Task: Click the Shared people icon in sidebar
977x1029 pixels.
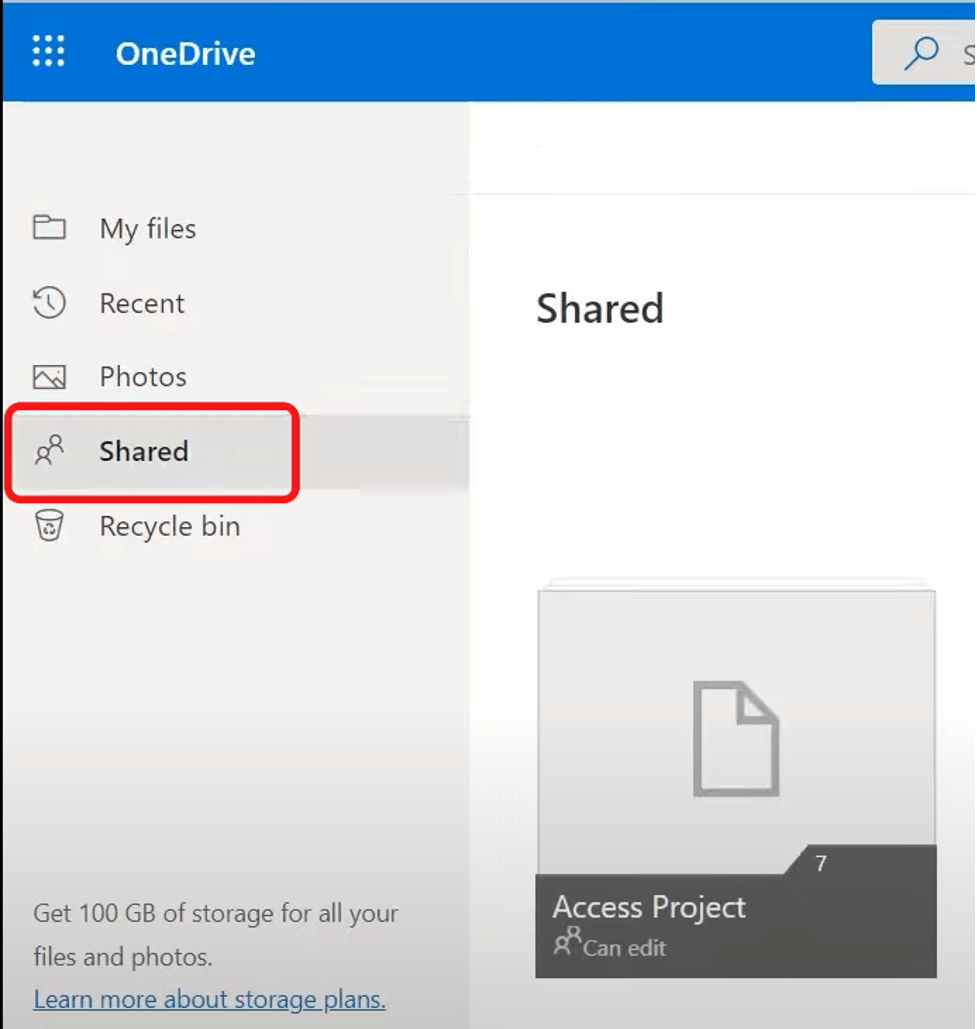Action: (49, 451)
